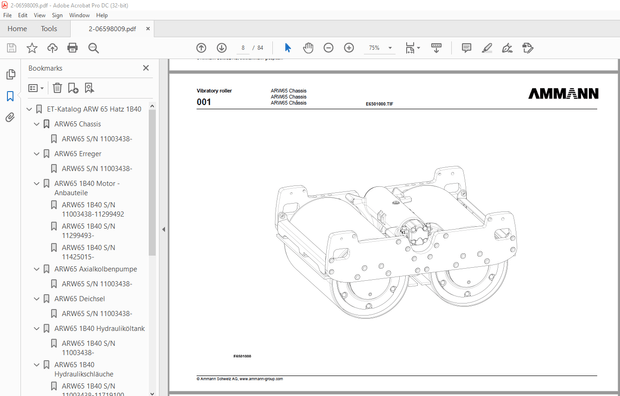Screen dimensions: 620x396
Task: Delete selected bookmark trash icon
Action: point(57,88)
